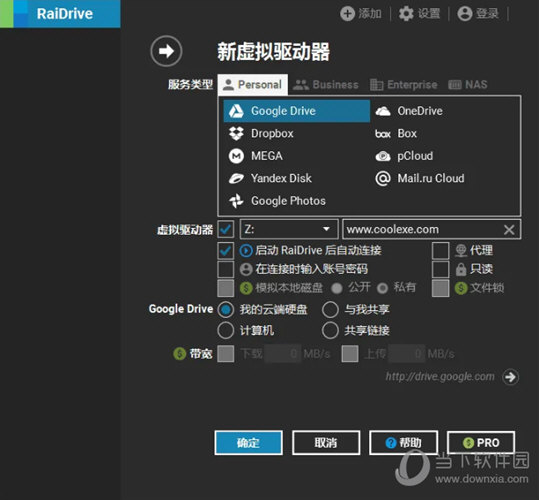This screenshot has height=500, width=539.
Task: Select Box service
Action: [396, 133]
